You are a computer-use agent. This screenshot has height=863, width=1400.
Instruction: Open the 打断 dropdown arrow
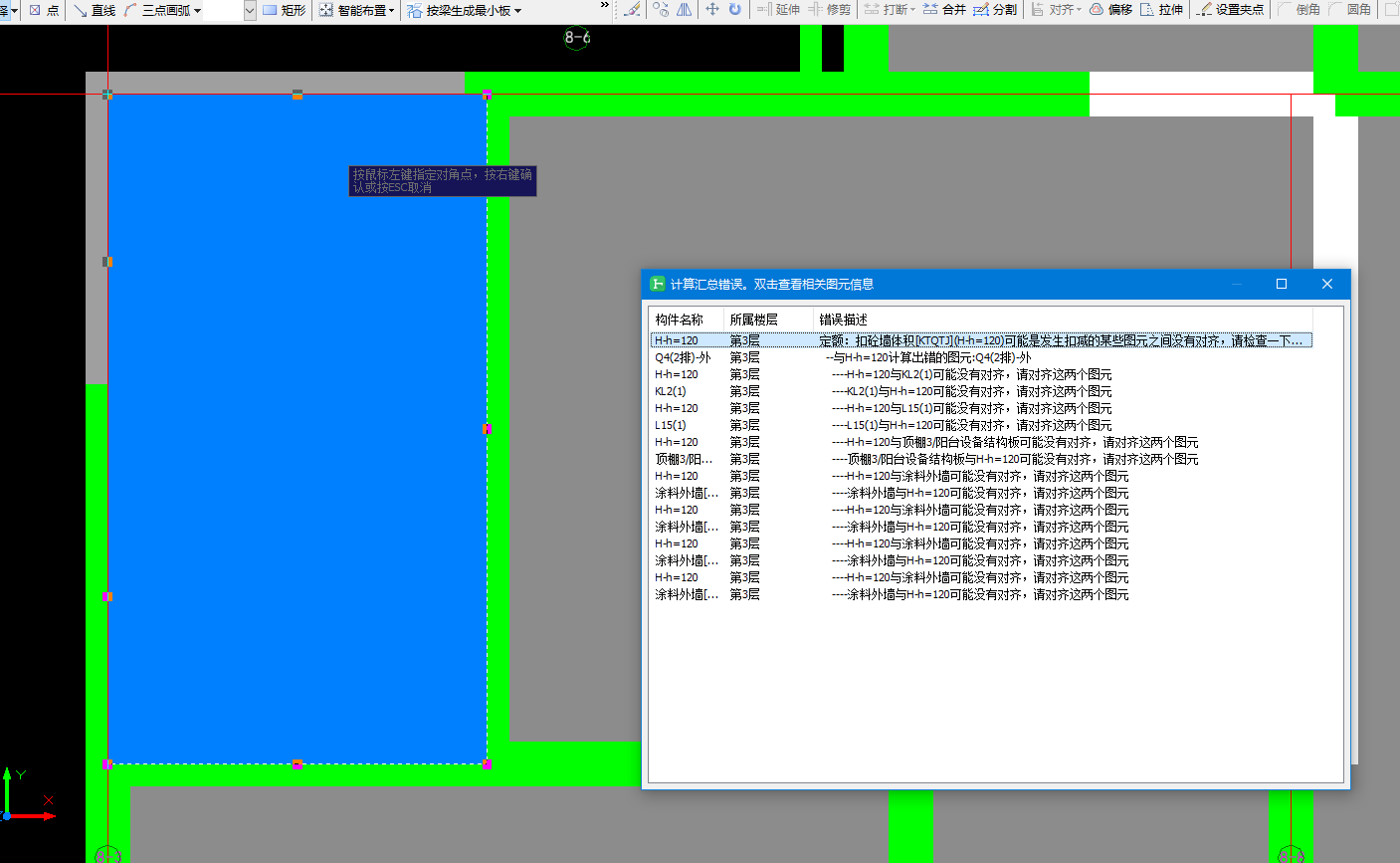(912, 11)
